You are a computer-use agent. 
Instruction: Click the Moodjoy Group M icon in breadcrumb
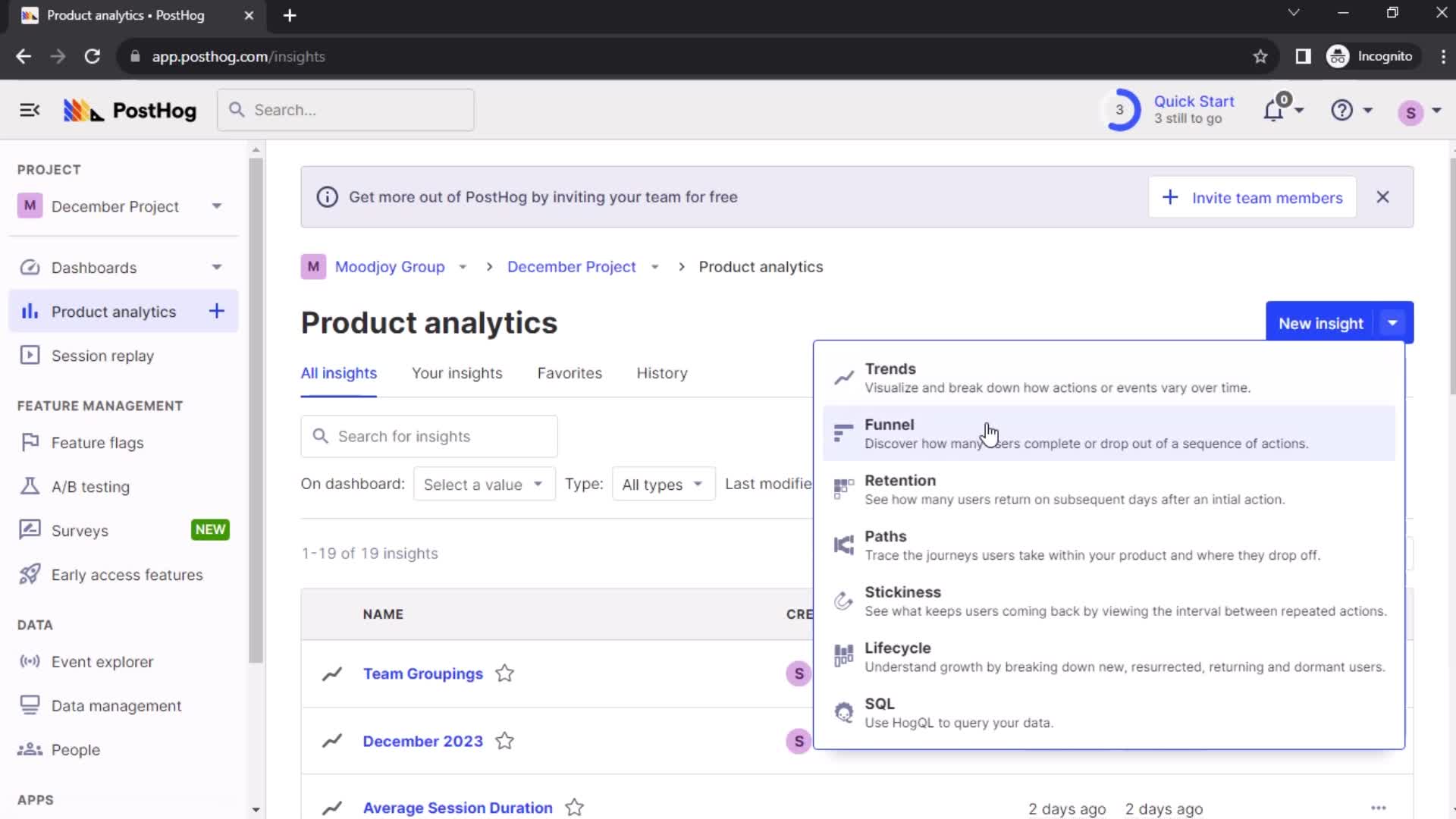(313, 267)
